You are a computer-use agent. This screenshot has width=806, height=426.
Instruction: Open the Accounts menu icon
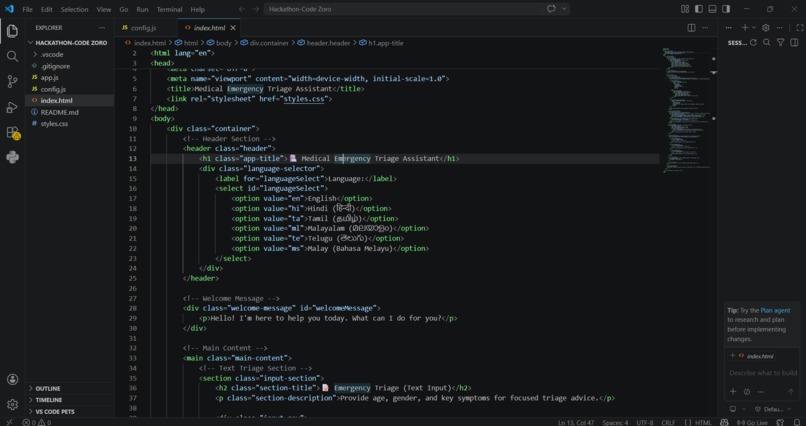click(12, 379)
